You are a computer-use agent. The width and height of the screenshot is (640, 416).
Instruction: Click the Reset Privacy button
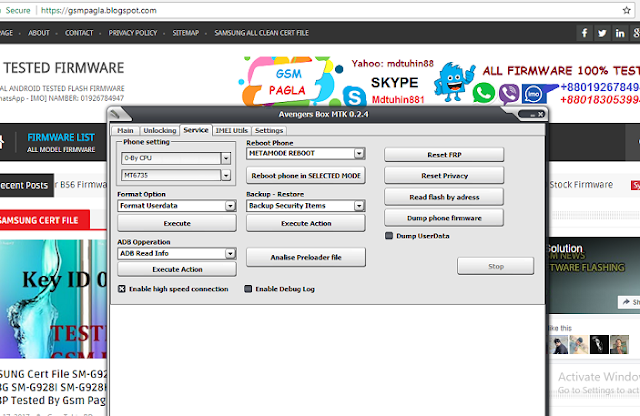444,176
